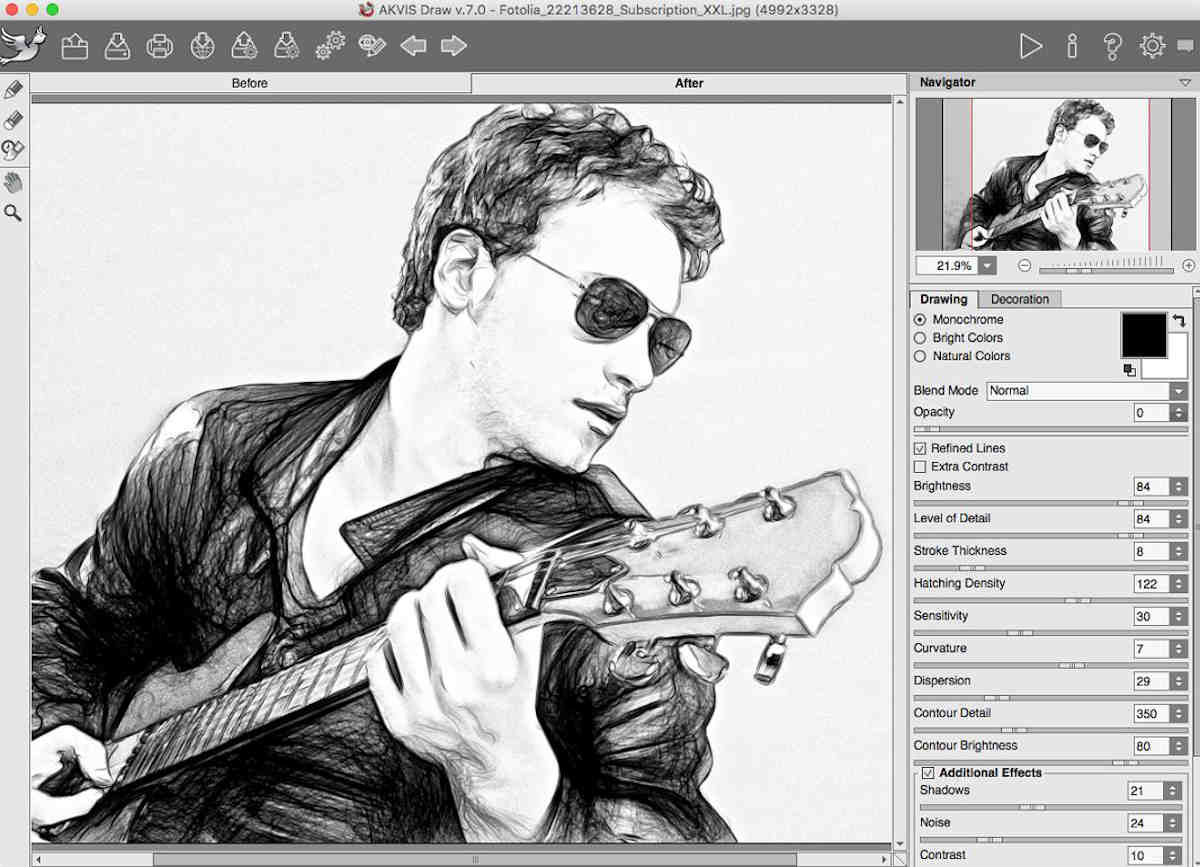Switch to the Before tab
This screenshot has height=867, width=1200.
(250, 83)
